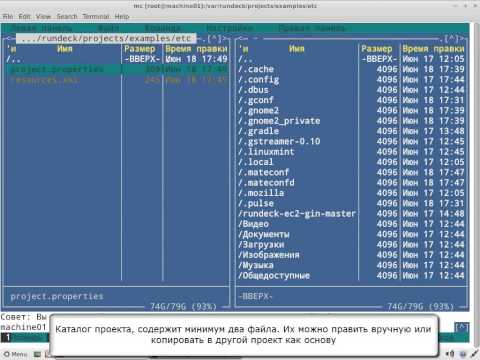Open the Правая панель menu in Midnight Commander
This screenshot has height=360, width=480.
[x=312, y=28]
